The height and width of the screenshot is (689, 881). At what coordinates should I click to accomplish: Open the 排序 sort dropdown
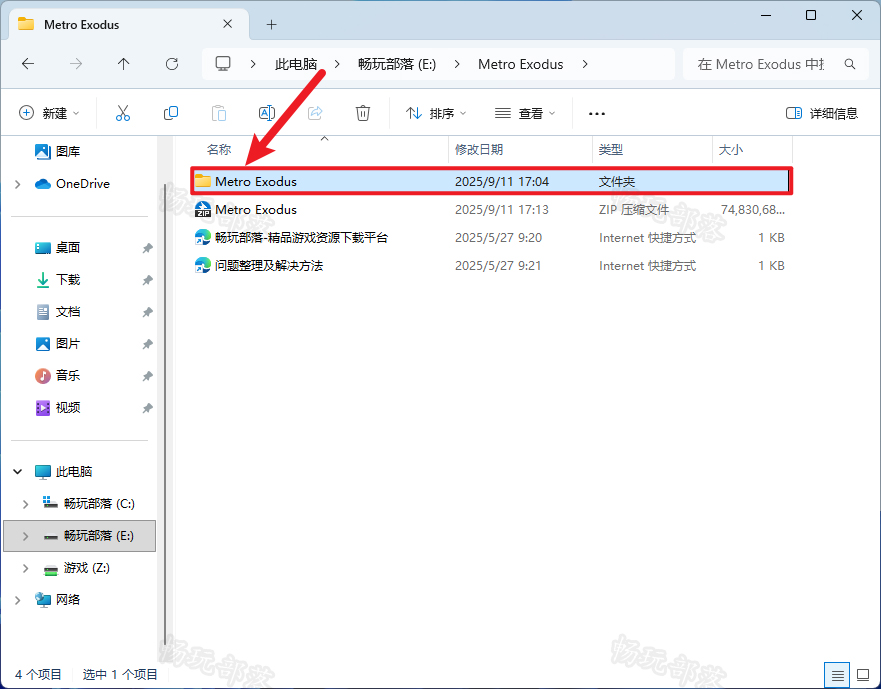click(436, 113)
